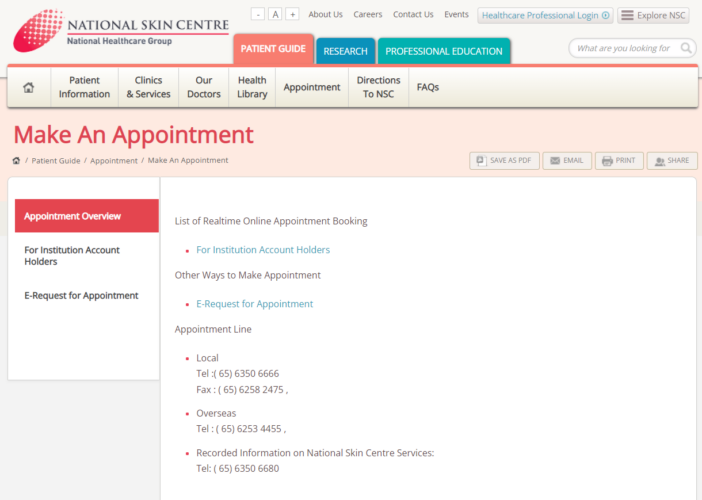Open the Events link

point(456,14)
